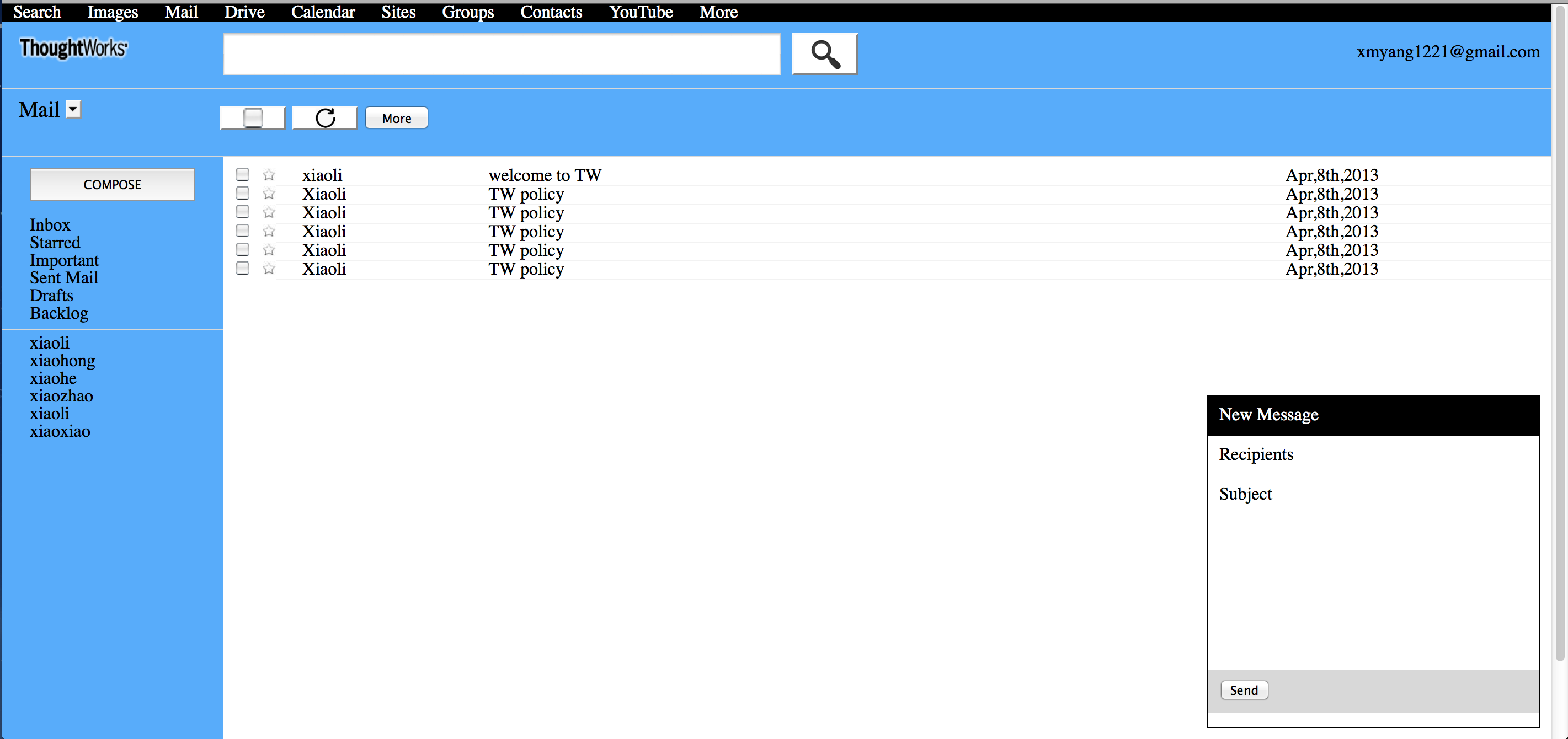This screenshot has height=739, width=1568.
Task: Click the magnifying glass search icon
Action: (824, 54)
